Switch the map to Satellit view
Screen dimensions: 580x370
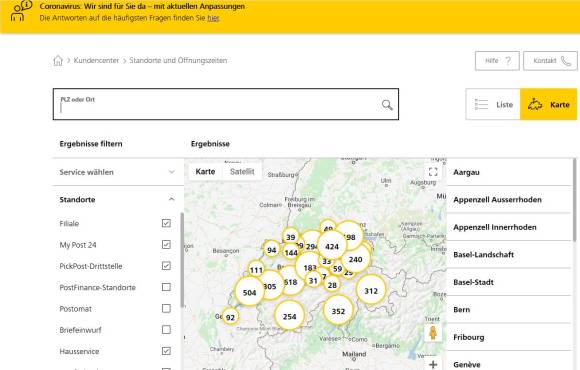click(242, 171)
